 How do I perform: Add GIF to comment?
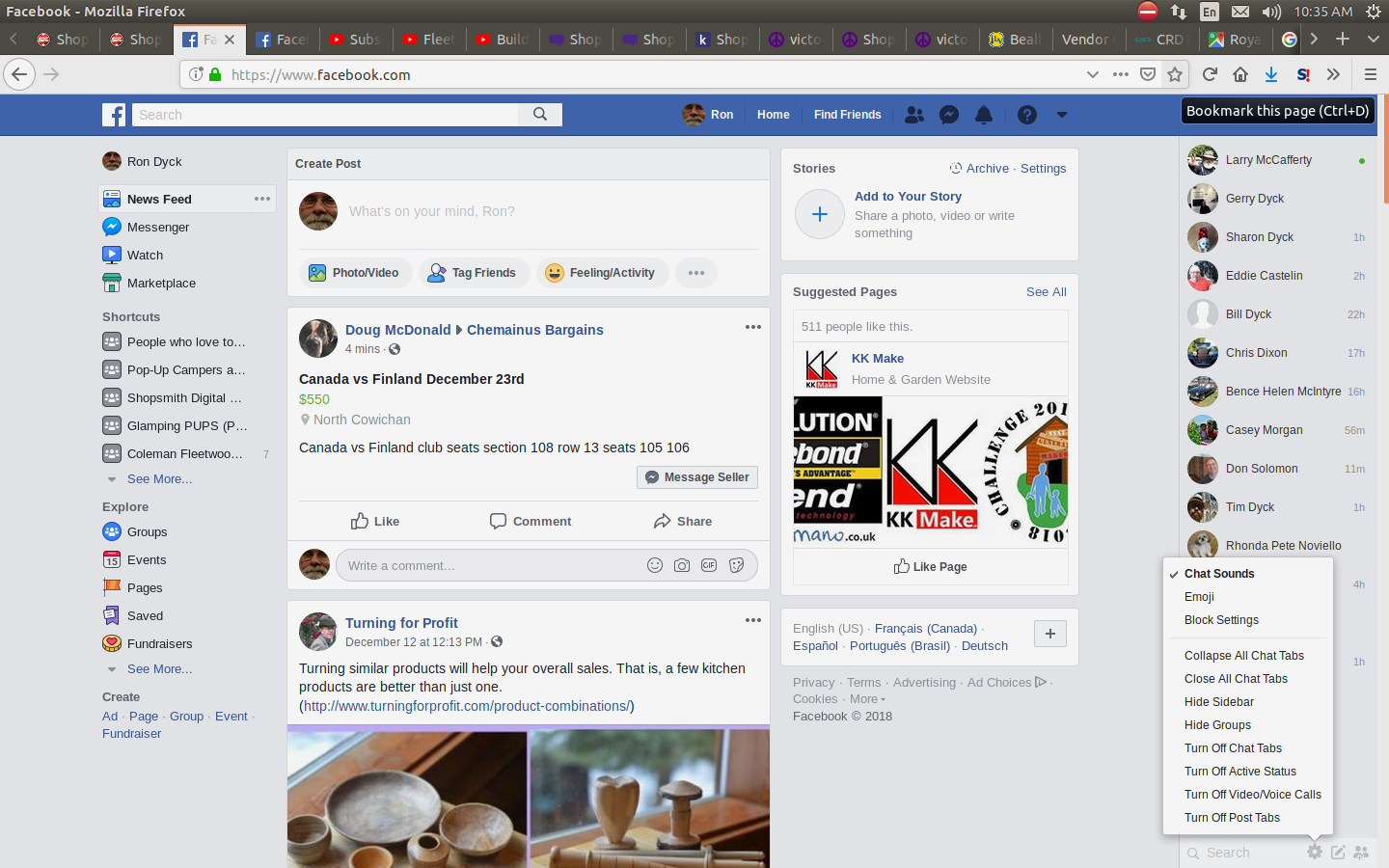(709, 565)
